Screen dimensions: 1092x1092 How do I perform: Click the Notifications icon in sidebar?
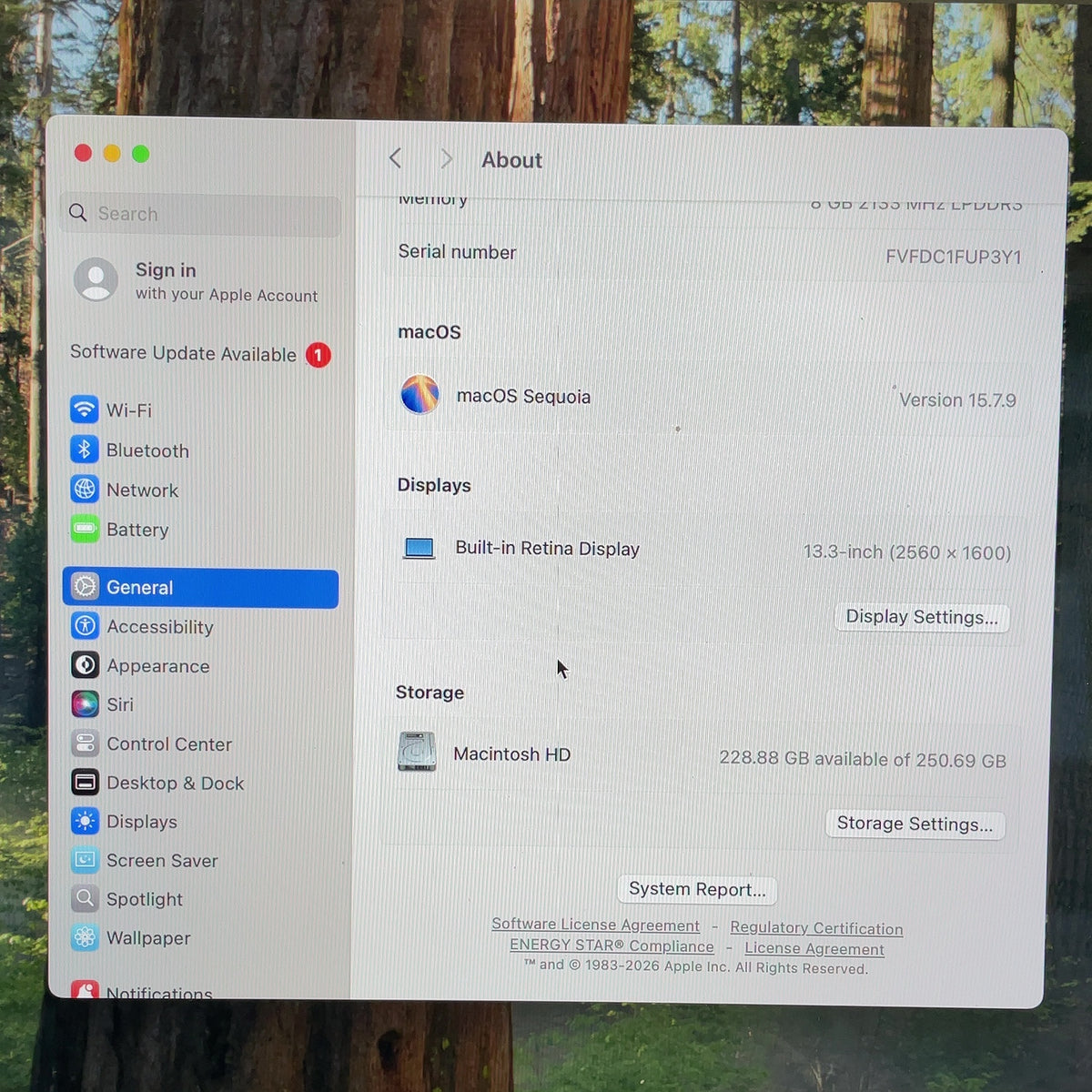coord(85,990)
